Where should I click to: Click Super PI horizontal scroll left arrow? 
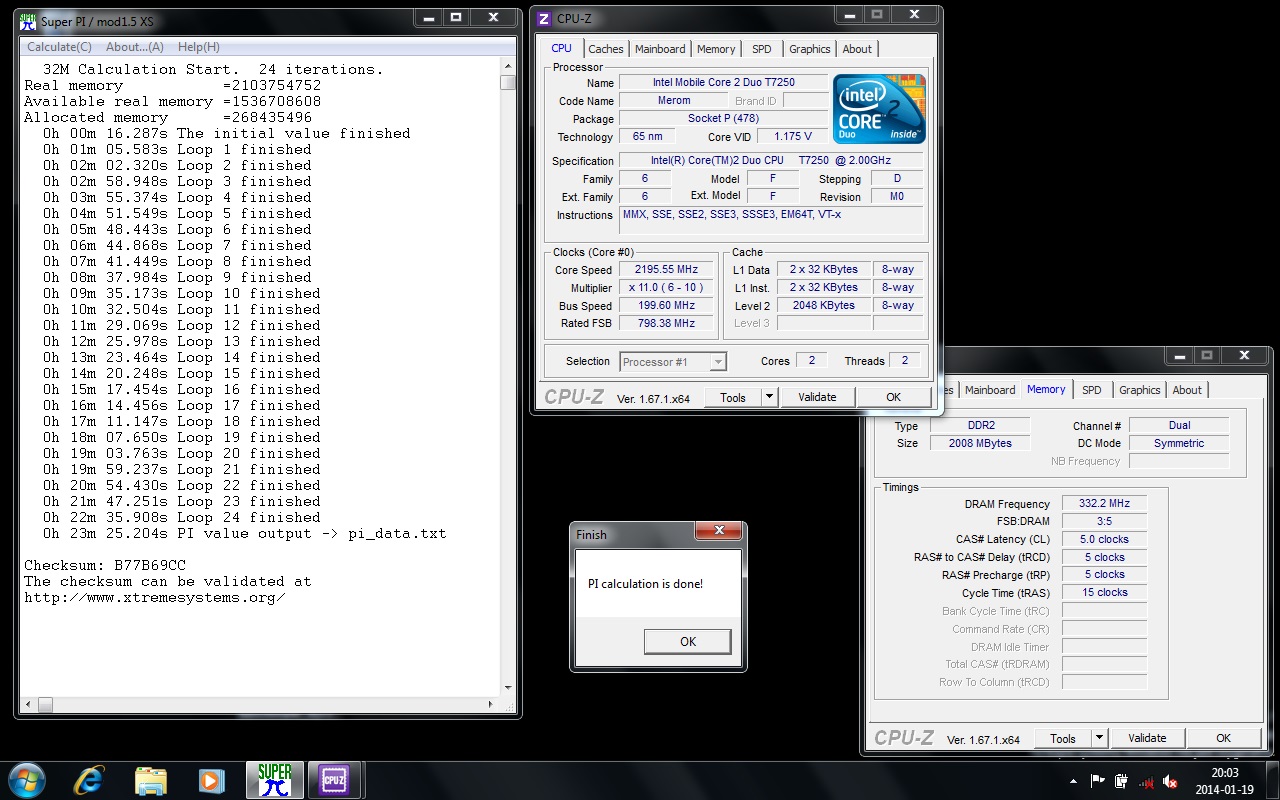click(x=28, y=705)
